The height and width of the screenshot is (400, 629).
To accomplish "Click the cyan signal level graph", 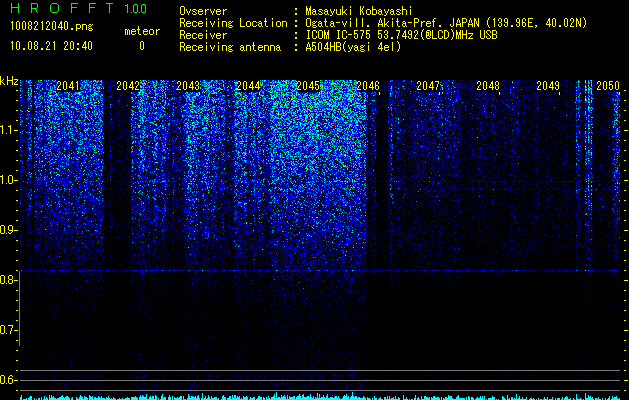I will pos(320,396).
